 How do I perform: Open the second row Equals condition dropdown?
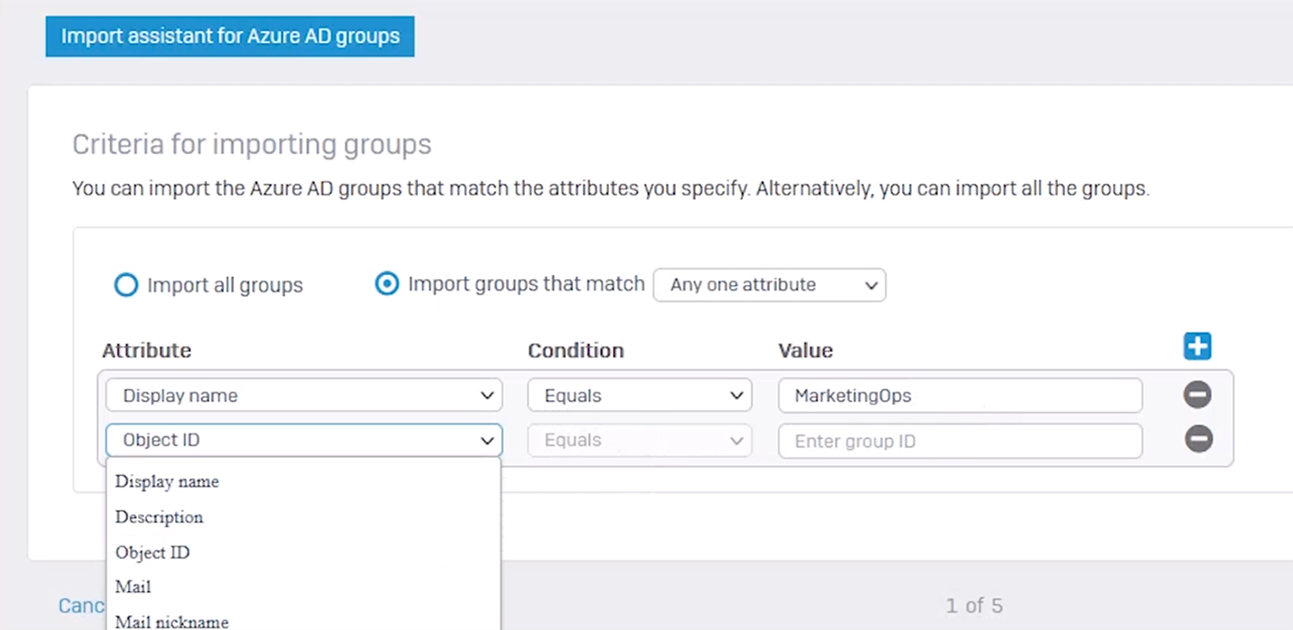tap(639, 440)
